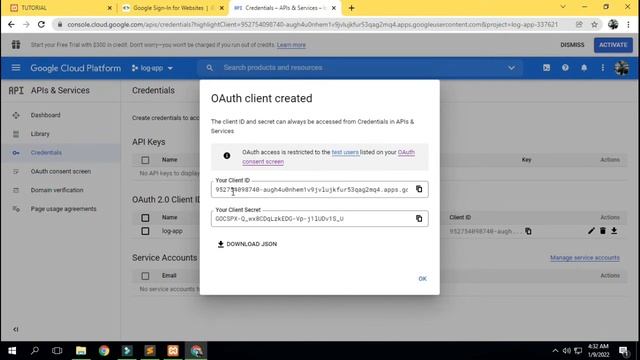Viewport: 640px width, 360px height.
Task: Open File Explorer from taskbar
Action: (81, 351)
